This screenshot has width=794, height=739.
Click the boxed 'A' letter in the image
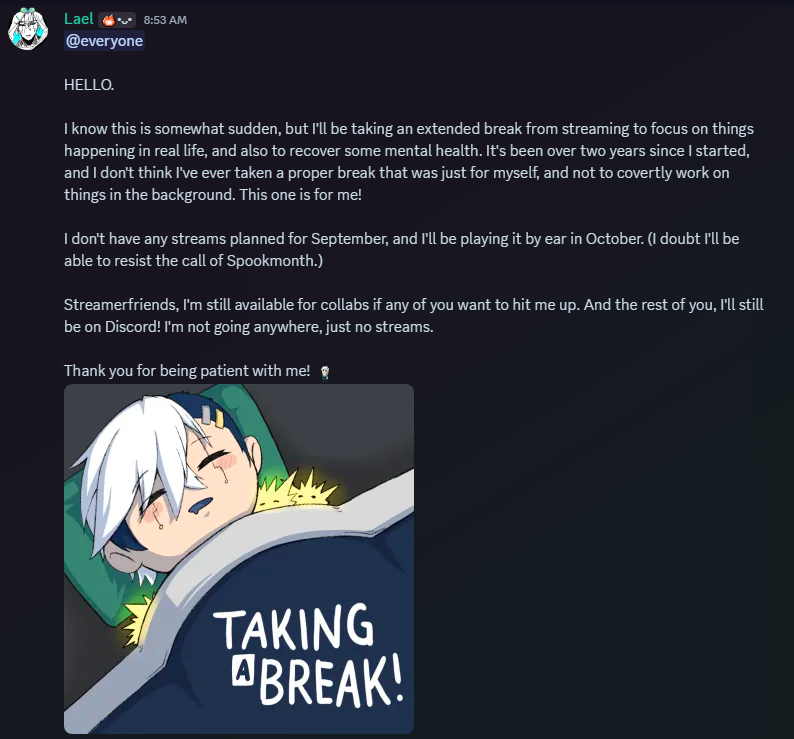(x=243, y=671)
